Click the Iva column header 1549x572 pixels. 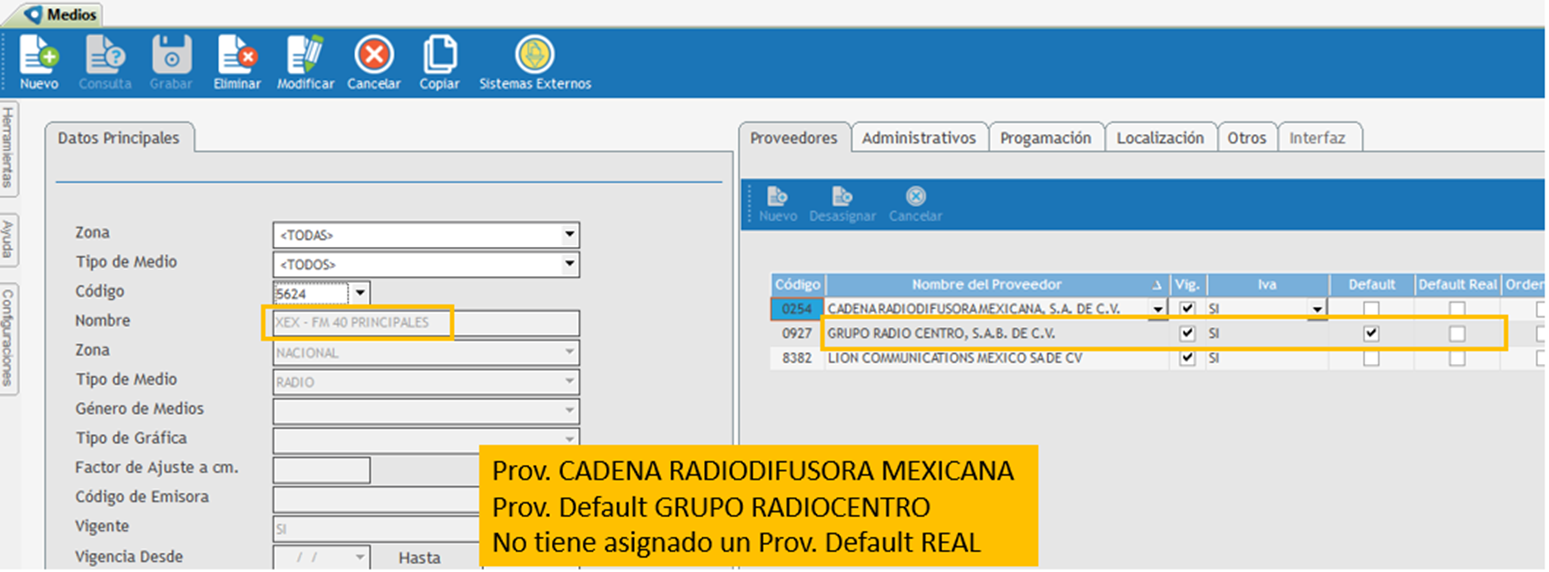(x=1267, y=285)
